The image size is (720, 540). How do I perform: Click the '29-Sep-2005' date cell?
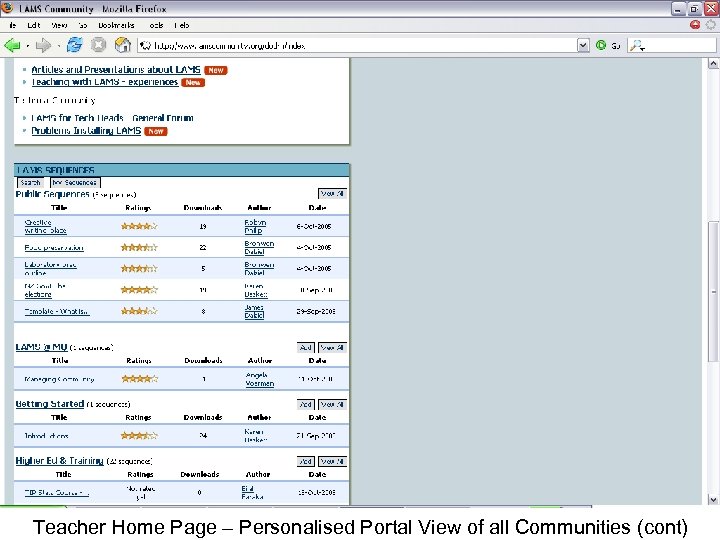316,311
